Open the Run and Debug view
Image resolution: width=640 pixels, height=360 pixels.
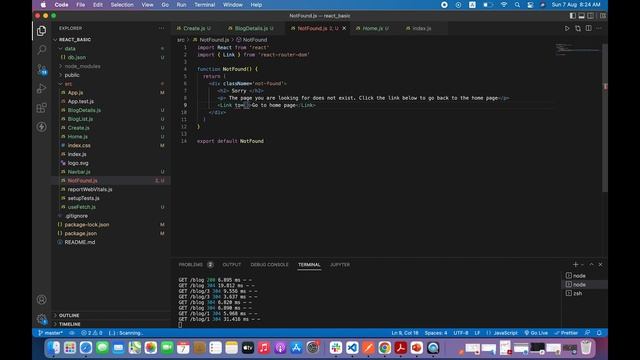point(41,88)
